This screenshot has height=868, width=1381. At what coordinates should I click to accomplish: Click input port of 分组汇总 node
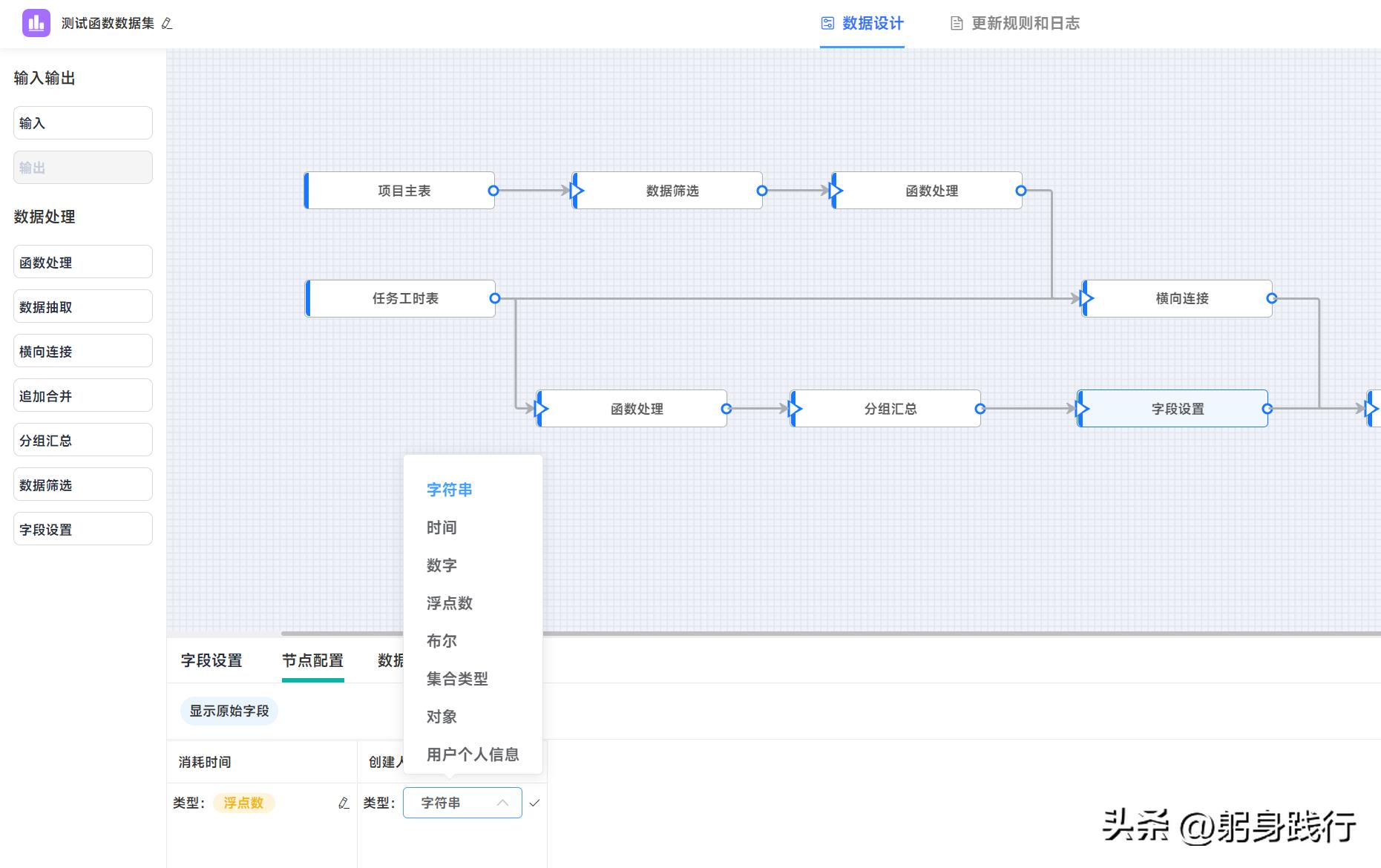795,408
